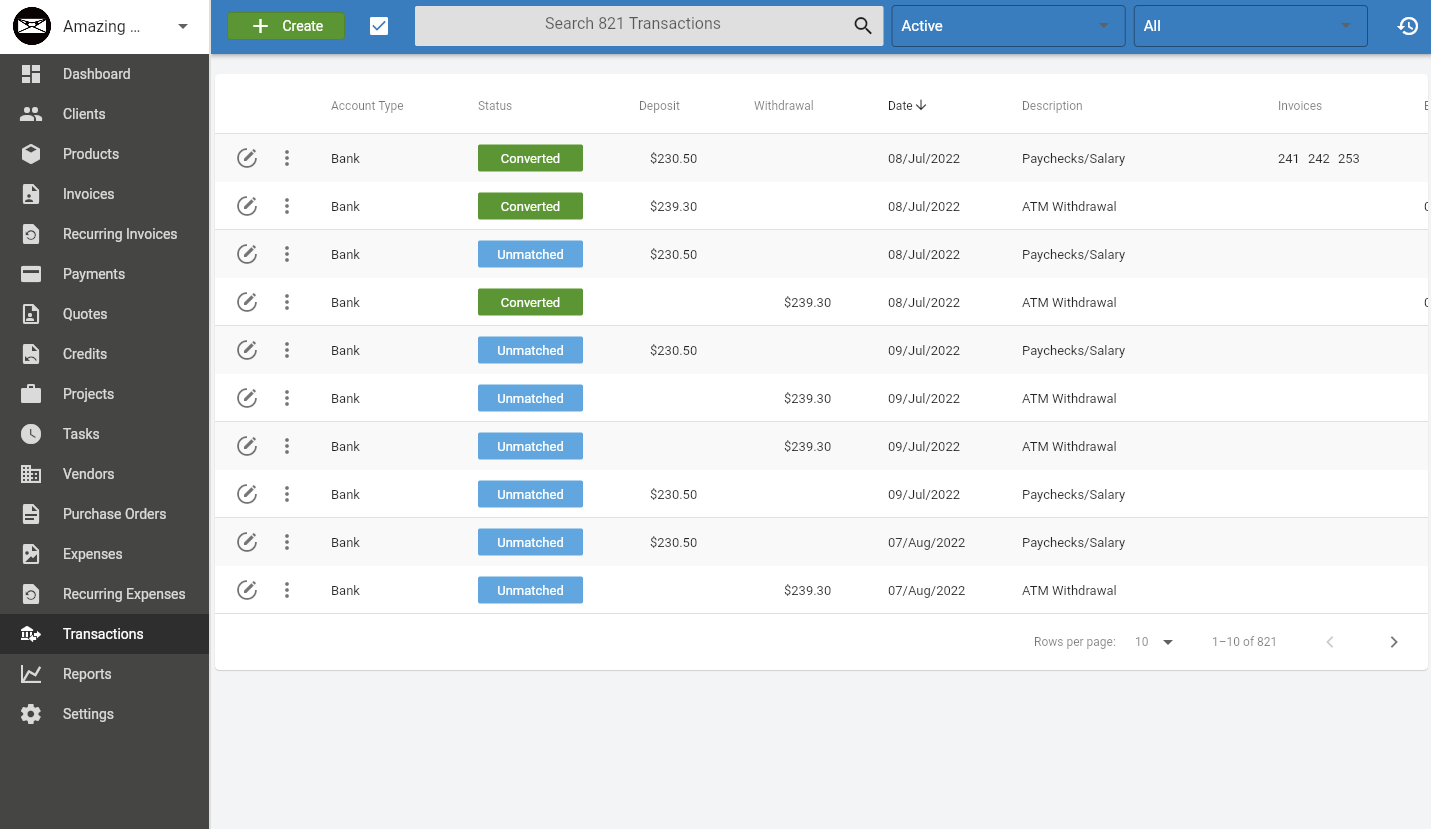Click the Status column header
This screenshot has height=829, width=1431.
pos(495,106)
